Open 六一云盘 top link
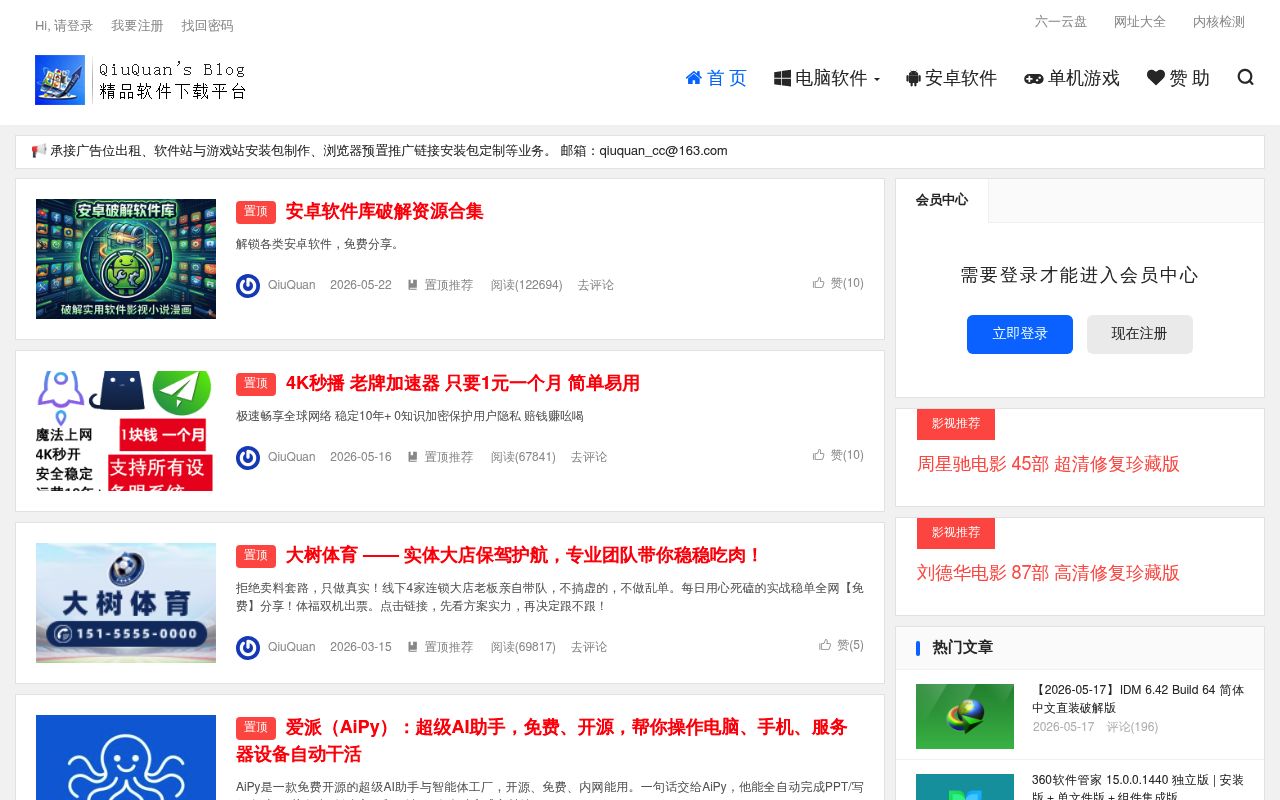Screen dimensions: 1280x800 tap(1061, 22)
